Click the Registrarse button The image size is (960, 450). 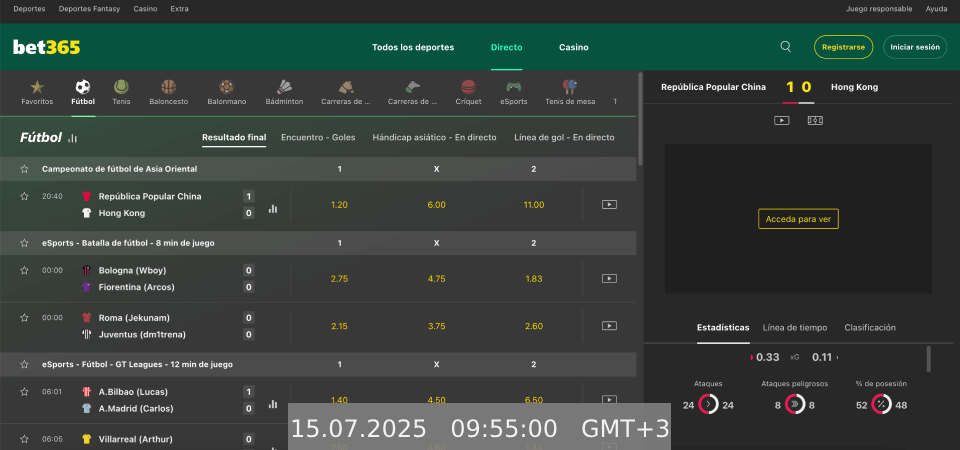click(843, 47)
